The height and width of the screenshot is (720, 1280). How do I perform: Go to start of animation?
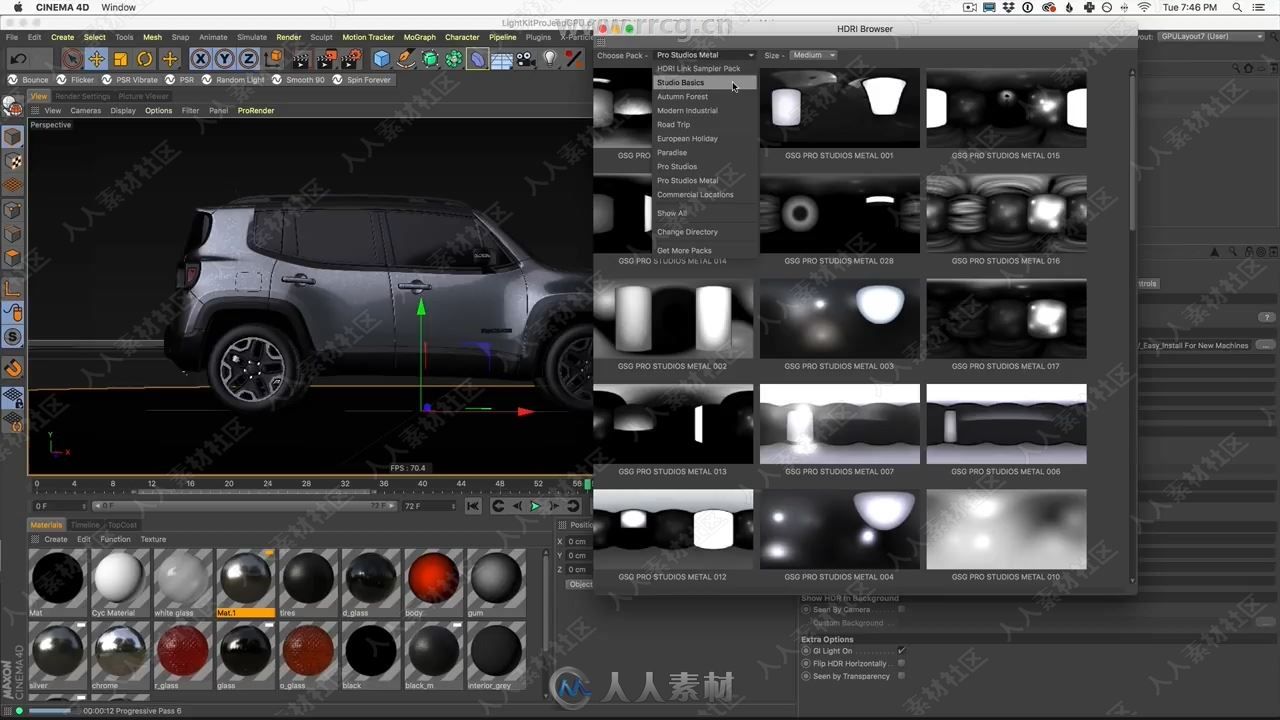(473, 506)
